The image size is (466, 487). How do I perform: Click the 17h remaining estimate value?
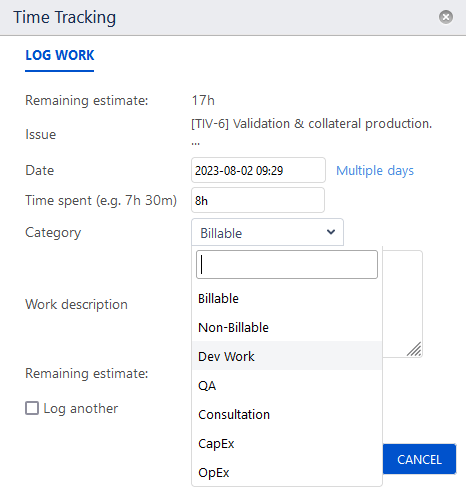(203, 100)
